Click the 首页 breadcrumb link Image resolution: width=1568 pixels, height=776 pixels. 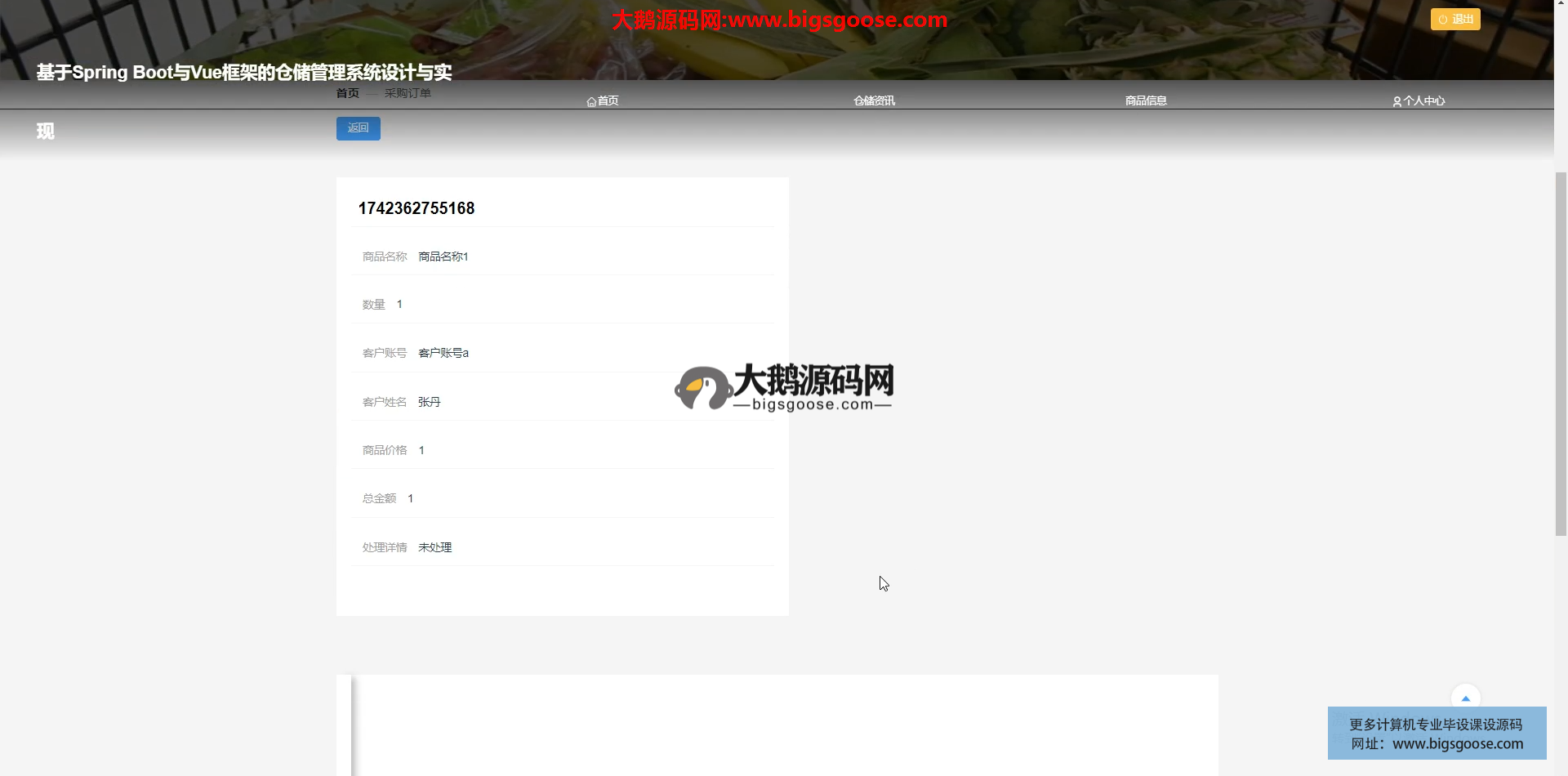[347, 93]
